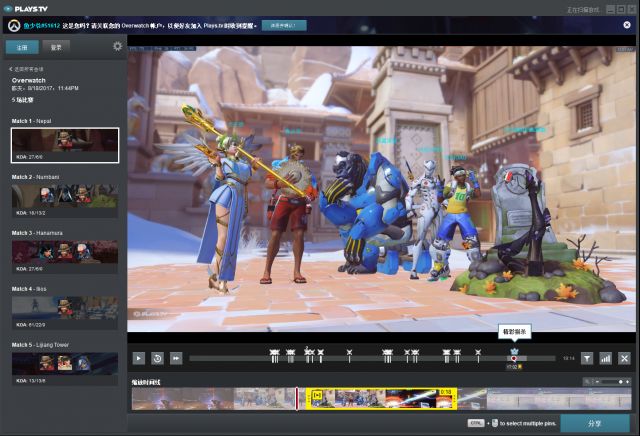Click the clip play icon inside yellow selection
The width and height of the screenshot is (640, 436).
point(317,395)
